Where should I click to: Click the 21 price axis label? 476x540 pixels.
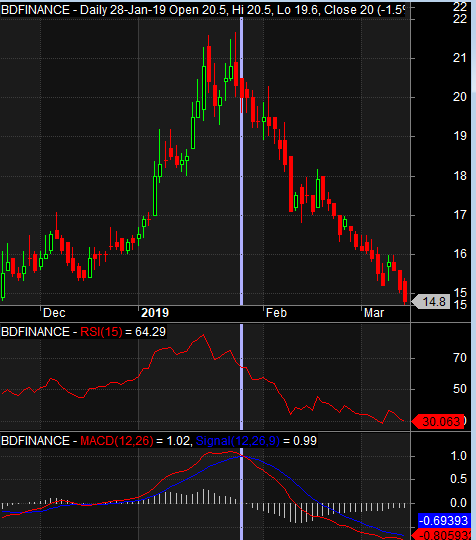459,58
